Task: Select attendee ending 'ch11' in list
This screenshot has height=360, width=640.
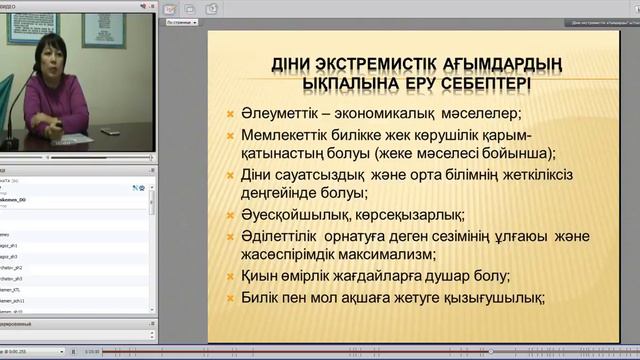Action: pyautogui.click(x=12, y=301)
